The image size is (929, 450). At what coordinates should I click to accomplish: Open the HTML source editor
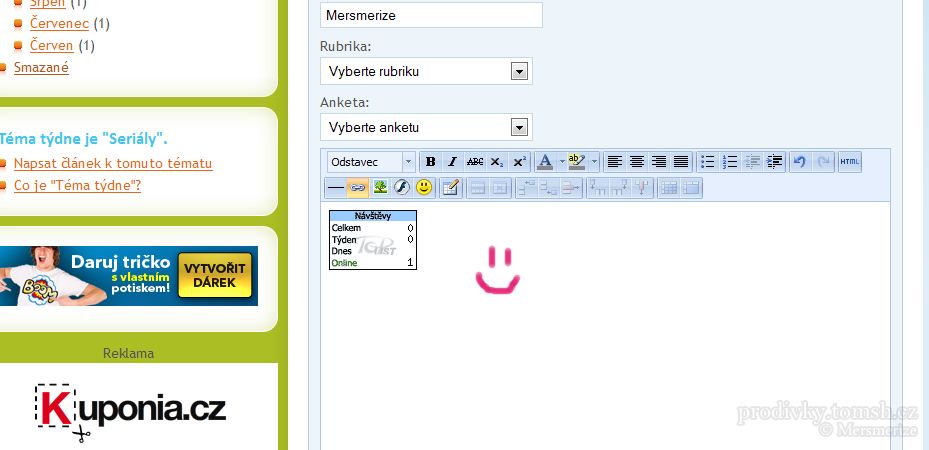click(x=850, y=162)
